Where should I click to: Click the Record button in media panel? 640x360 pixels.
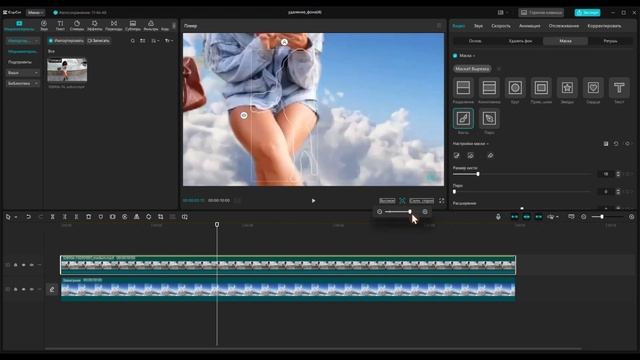point(98,41)
